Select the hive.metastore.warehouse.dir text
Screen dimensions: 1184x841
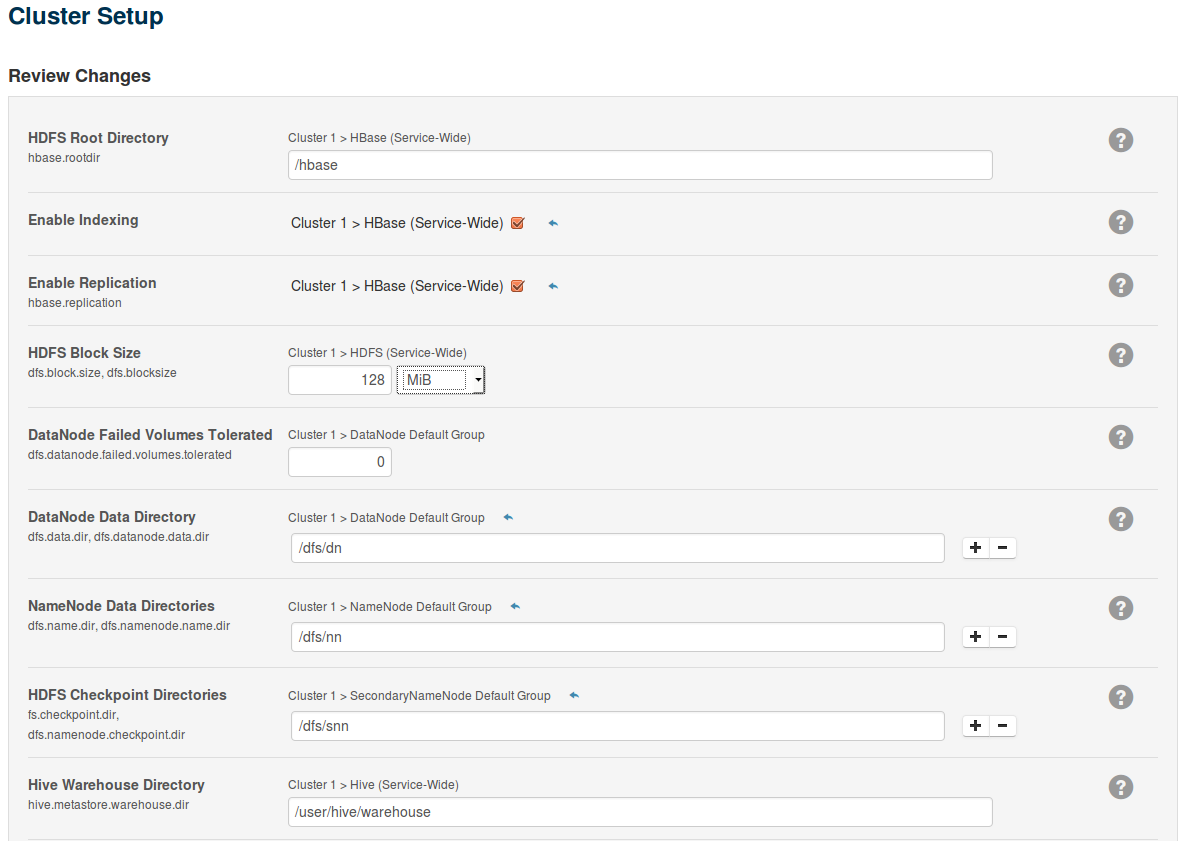click(109, 805)
